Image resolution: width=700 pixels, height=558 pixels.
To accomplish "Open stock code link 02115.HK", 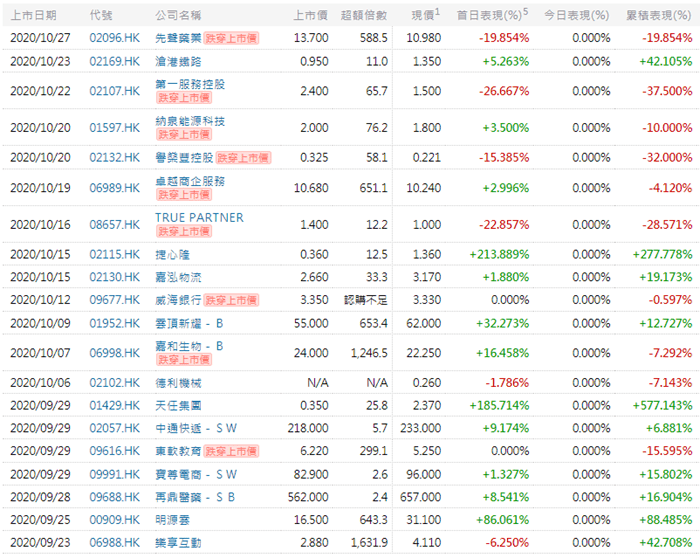I will point(114,254).
